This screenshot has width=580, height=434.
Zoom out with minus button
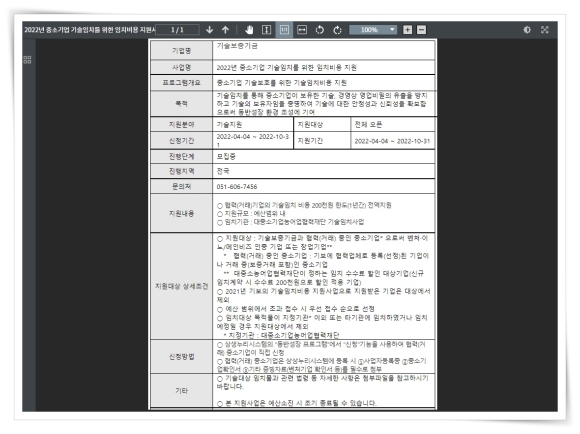421,30
